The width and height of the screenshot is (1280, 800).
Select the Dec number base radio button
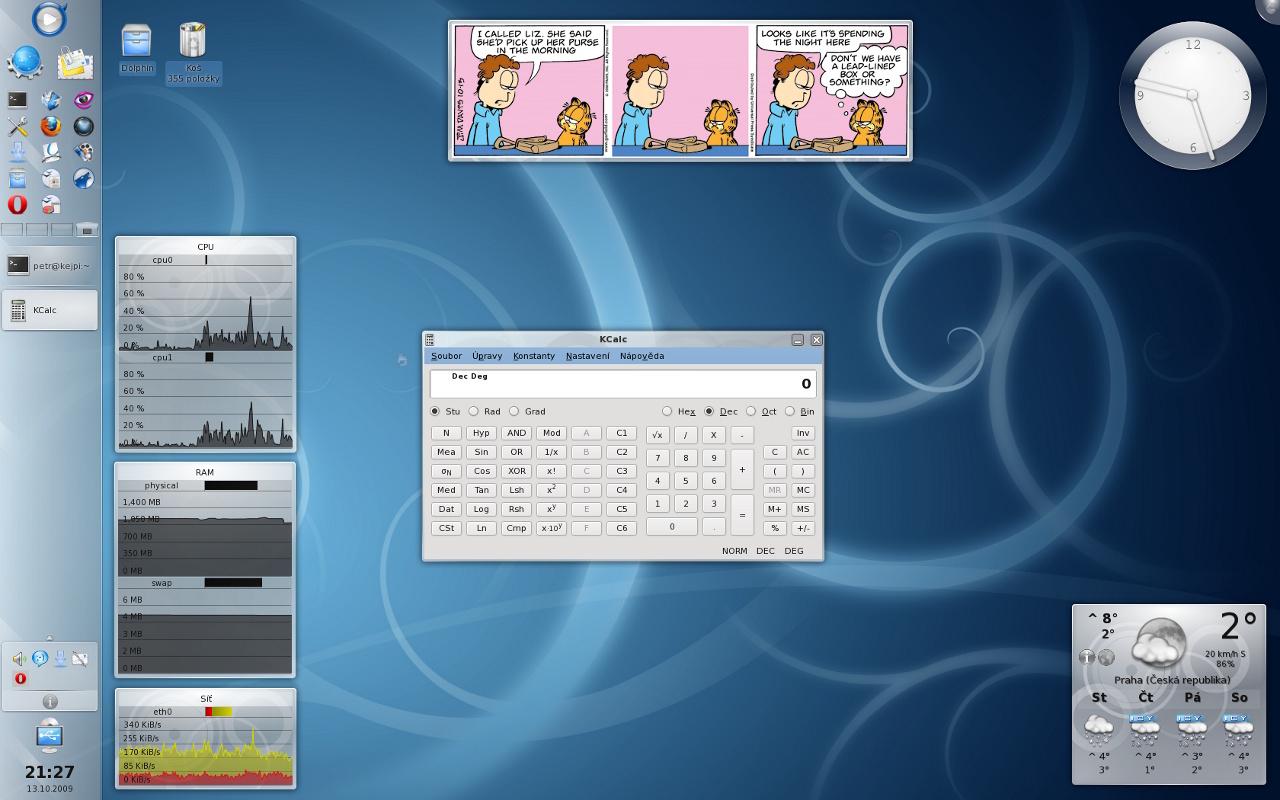[x=709, y=411]
